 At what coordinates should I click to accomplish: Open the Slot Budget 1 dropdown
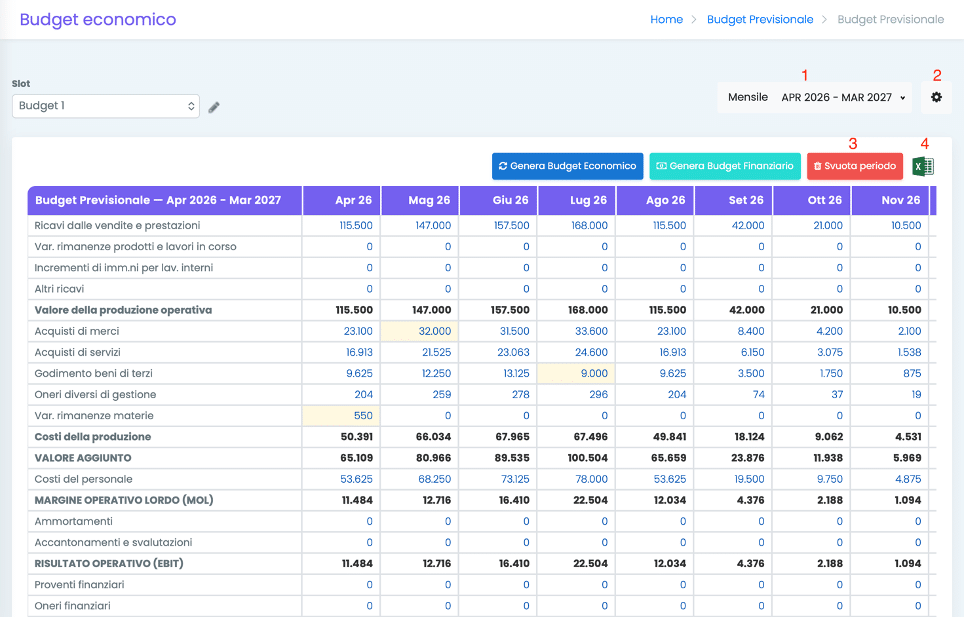point(106,106)
